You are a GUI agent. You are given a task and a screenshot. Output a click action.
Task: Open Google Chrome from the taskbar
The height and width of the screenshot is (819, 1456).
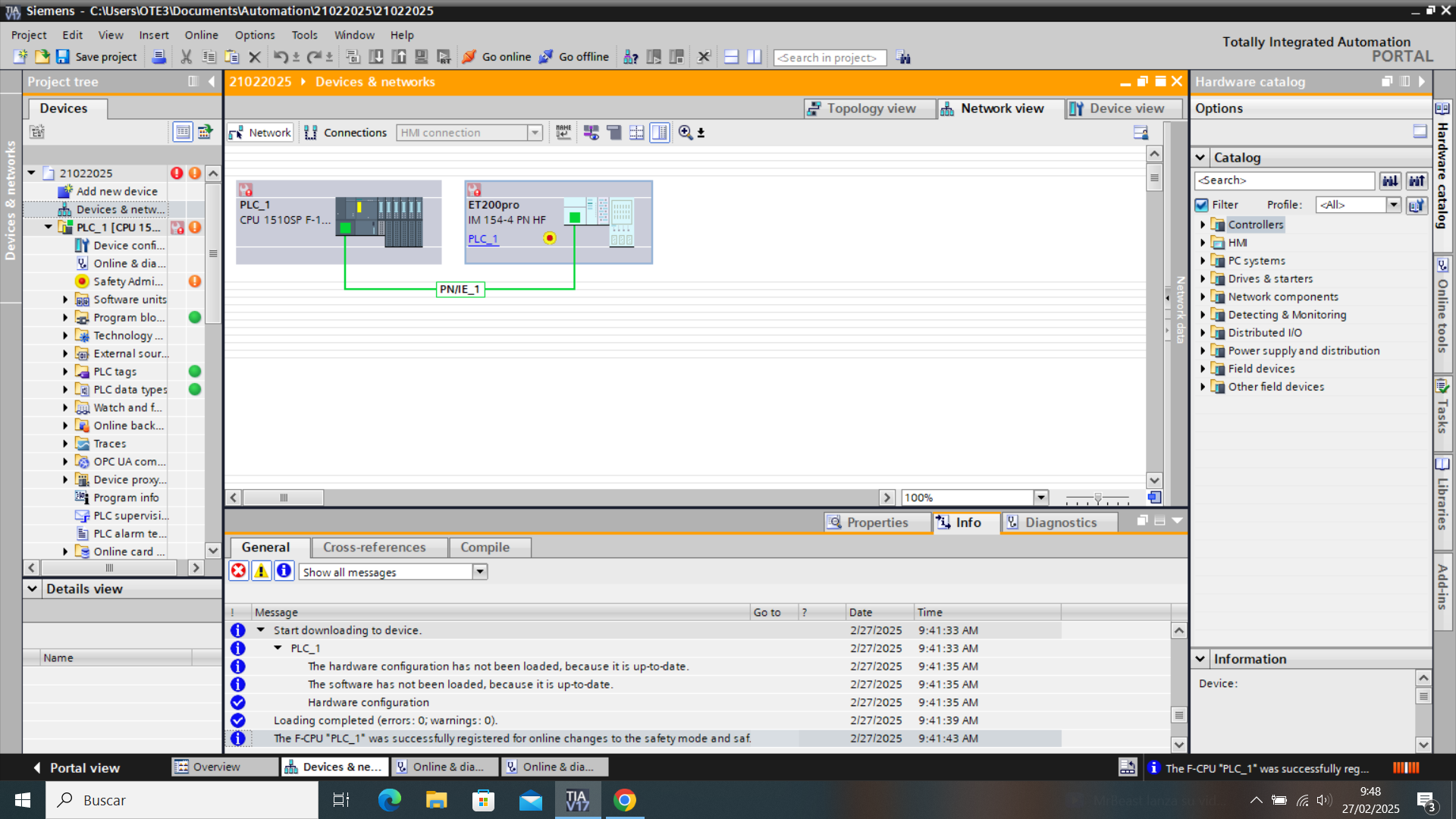pyautogui.click(x=624, y=800)
